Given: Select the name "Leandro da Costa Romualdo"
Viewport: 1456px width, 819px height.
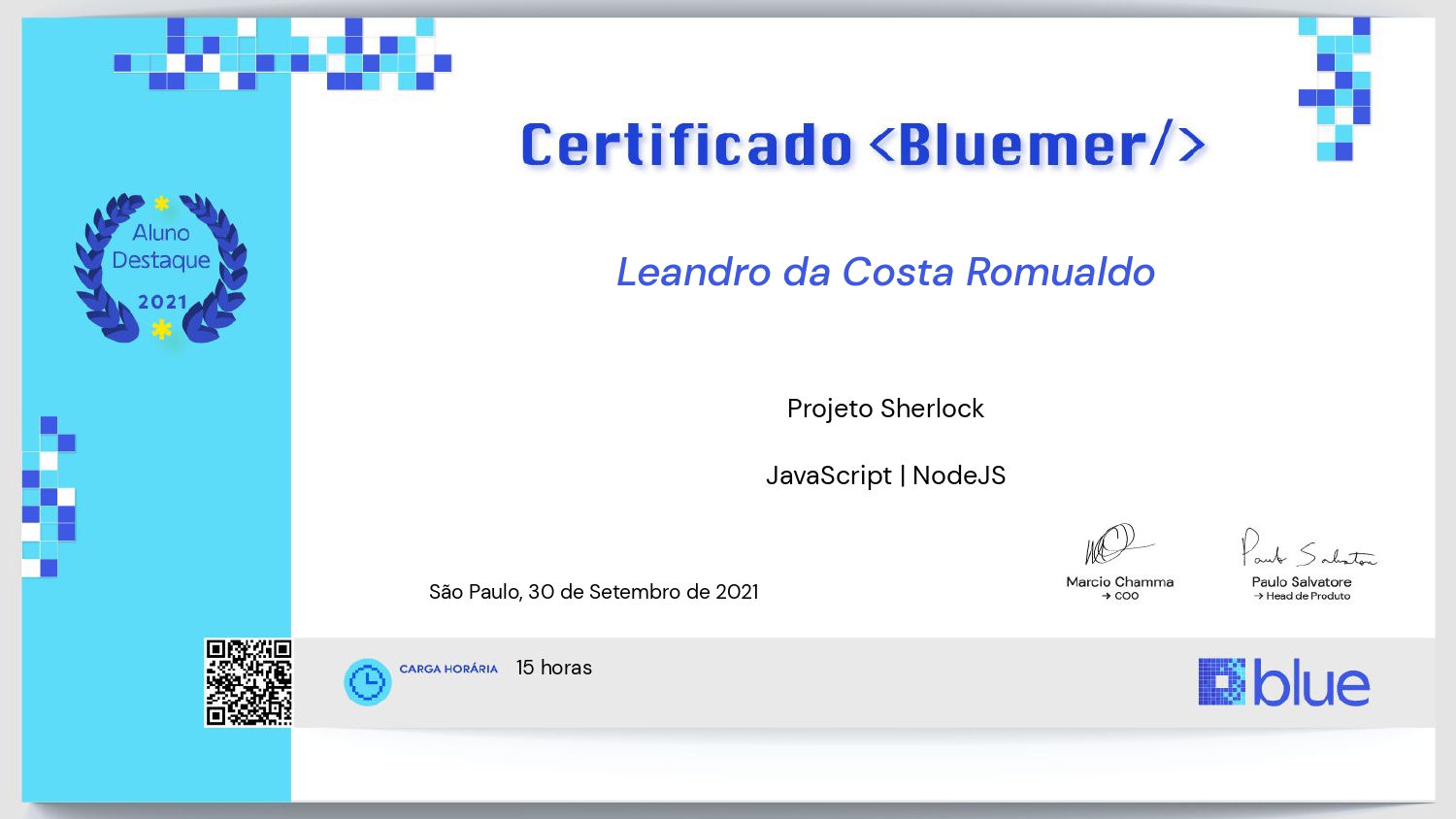Looking at the screenshot, I should (x=885, y=273).
